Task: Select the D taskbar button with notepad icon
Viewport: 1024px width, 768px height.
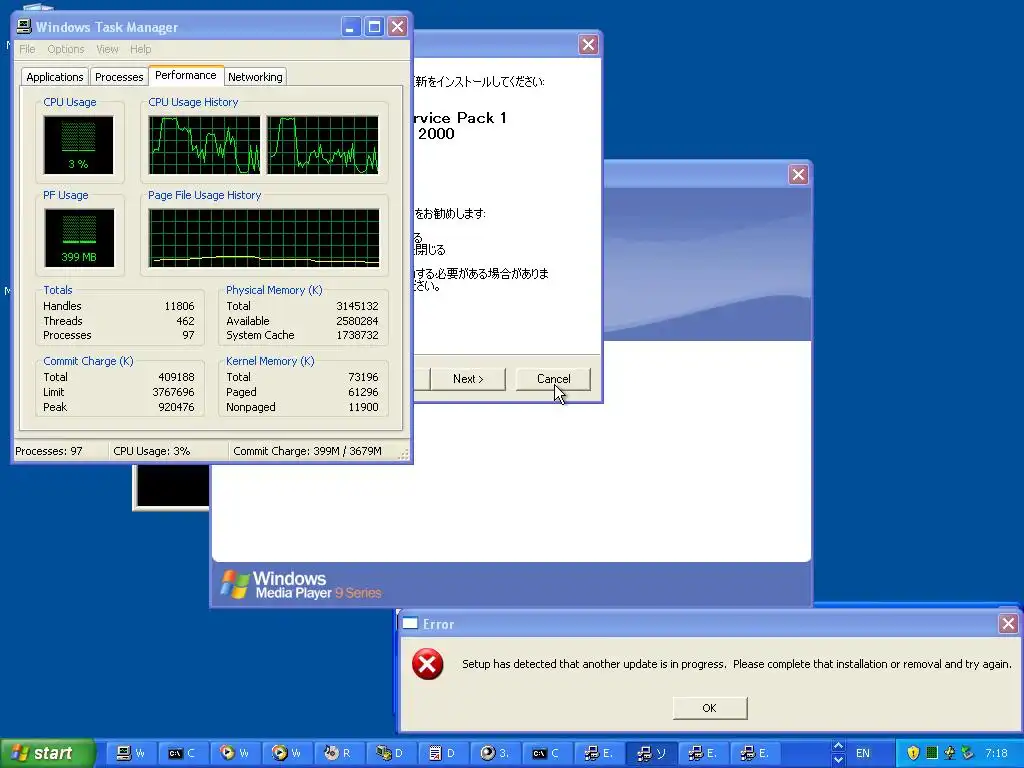Action: click(443, 753)
